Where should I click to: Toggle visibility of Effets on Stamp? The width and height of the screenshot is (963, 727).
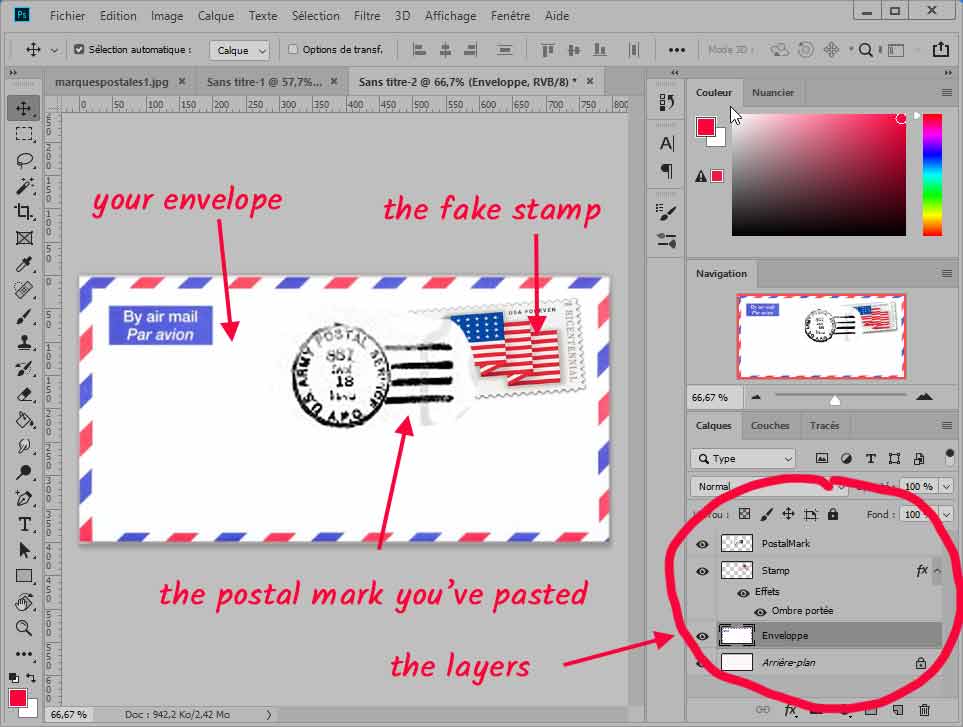point(743,593)
